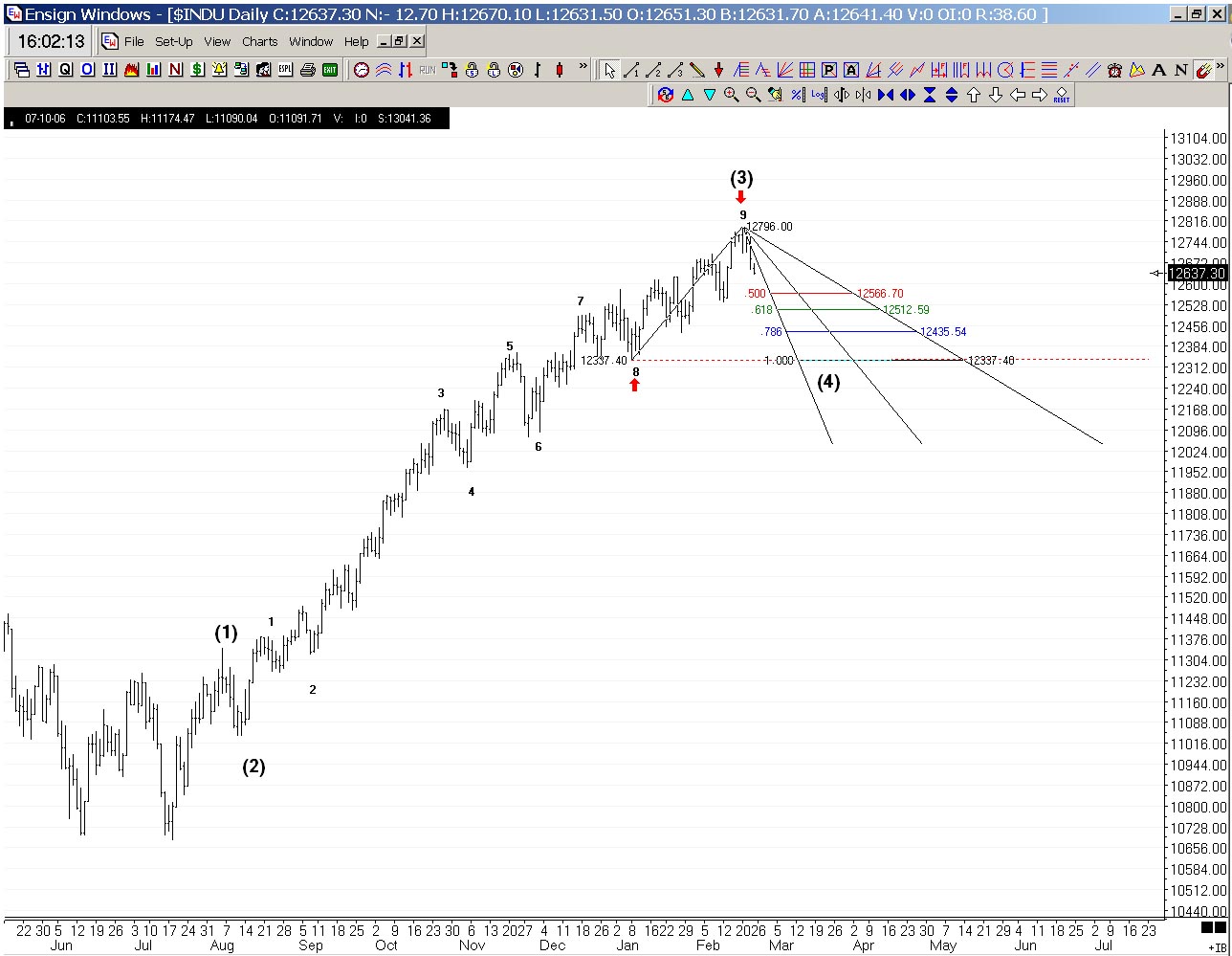Zoom in with the magnifier plus icon
This screenshot has height=956, width=1232.
732,95
